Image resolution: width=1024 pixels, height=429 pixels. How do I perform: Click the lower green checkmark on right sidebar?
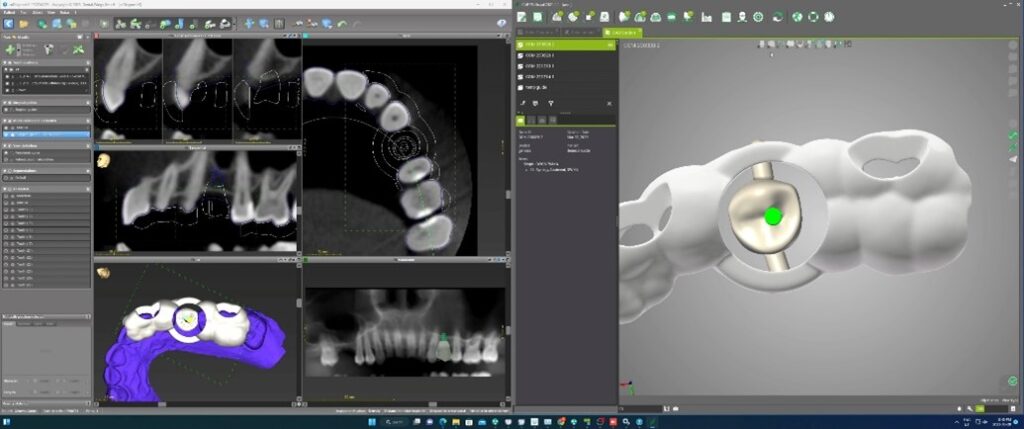[1013, 147]
